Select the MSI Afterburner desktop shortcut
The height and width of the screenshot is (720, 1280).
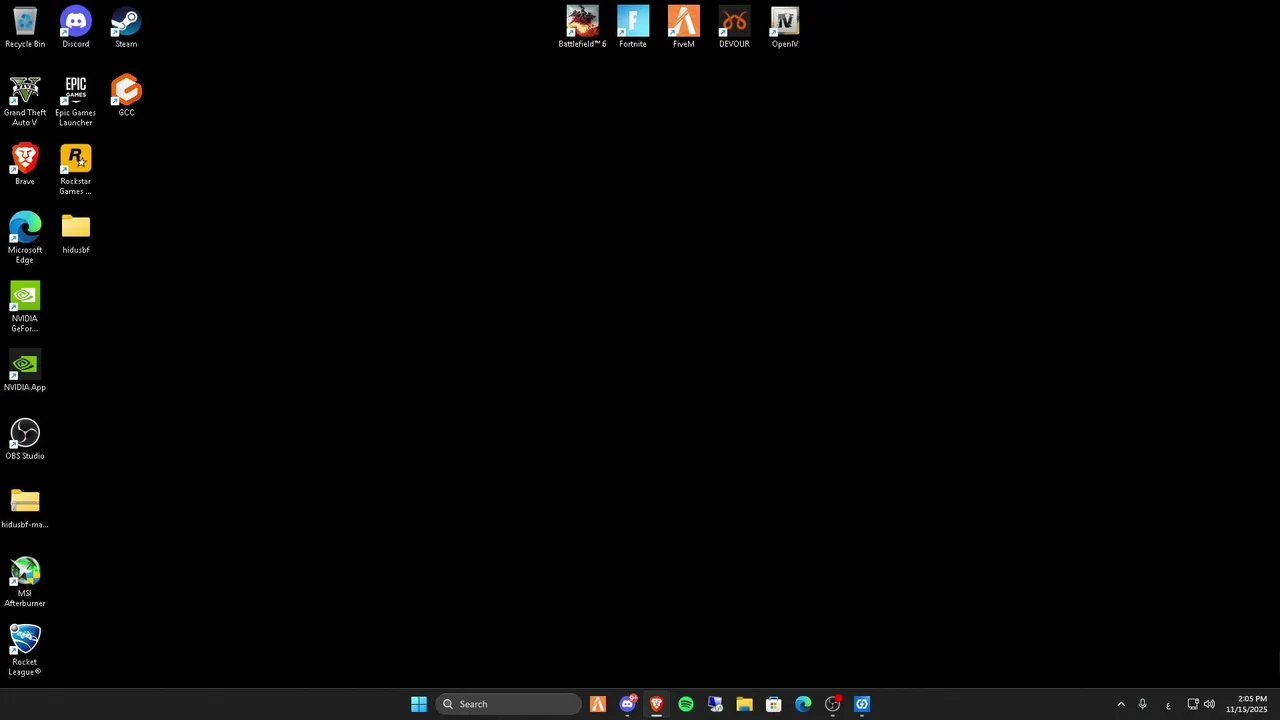[25, 582]
